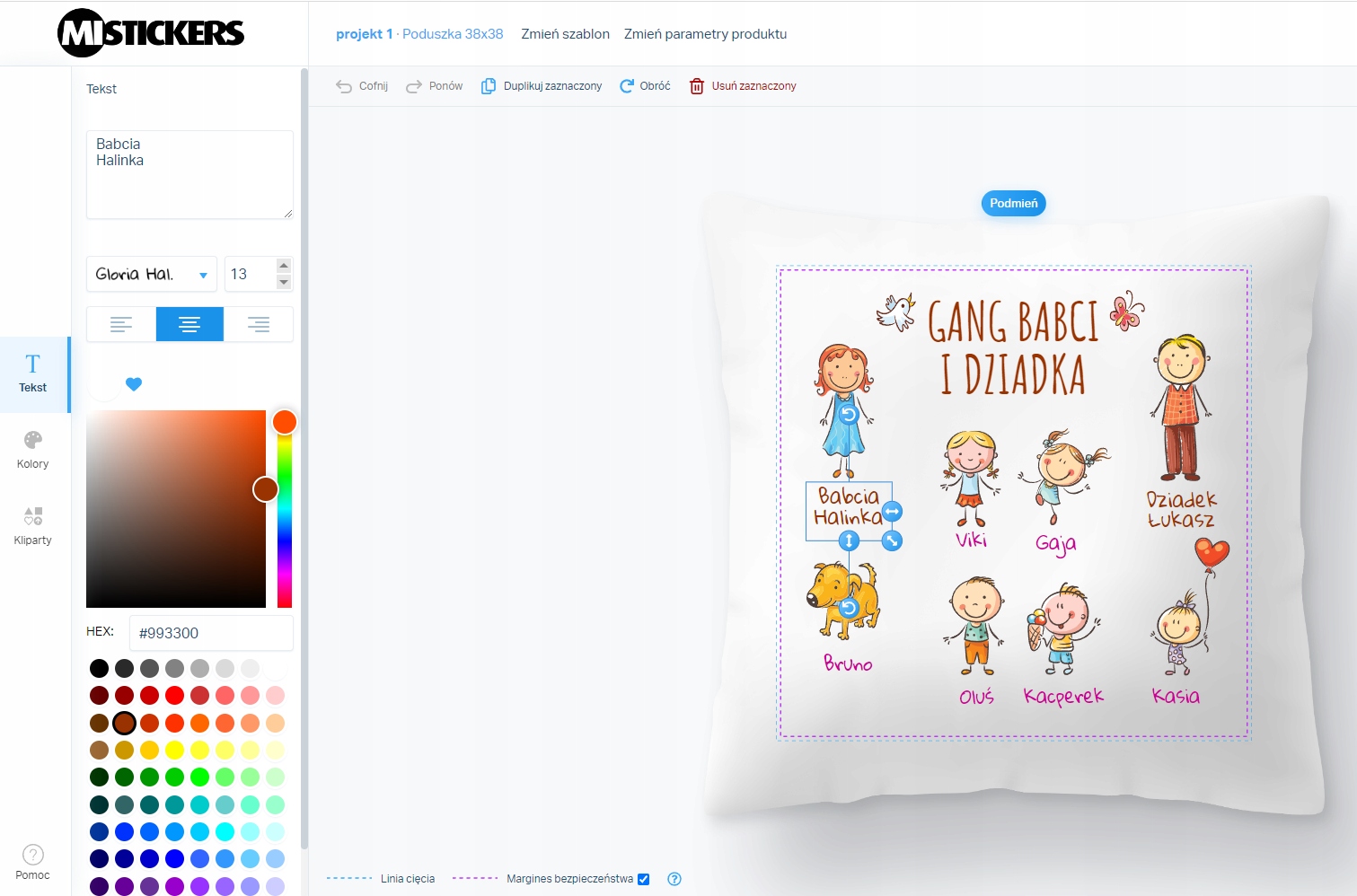Pick the pure red color swatch
The width and height of the screenshot is (1357, 896).
pyautogui.click(x=175, y=695)
